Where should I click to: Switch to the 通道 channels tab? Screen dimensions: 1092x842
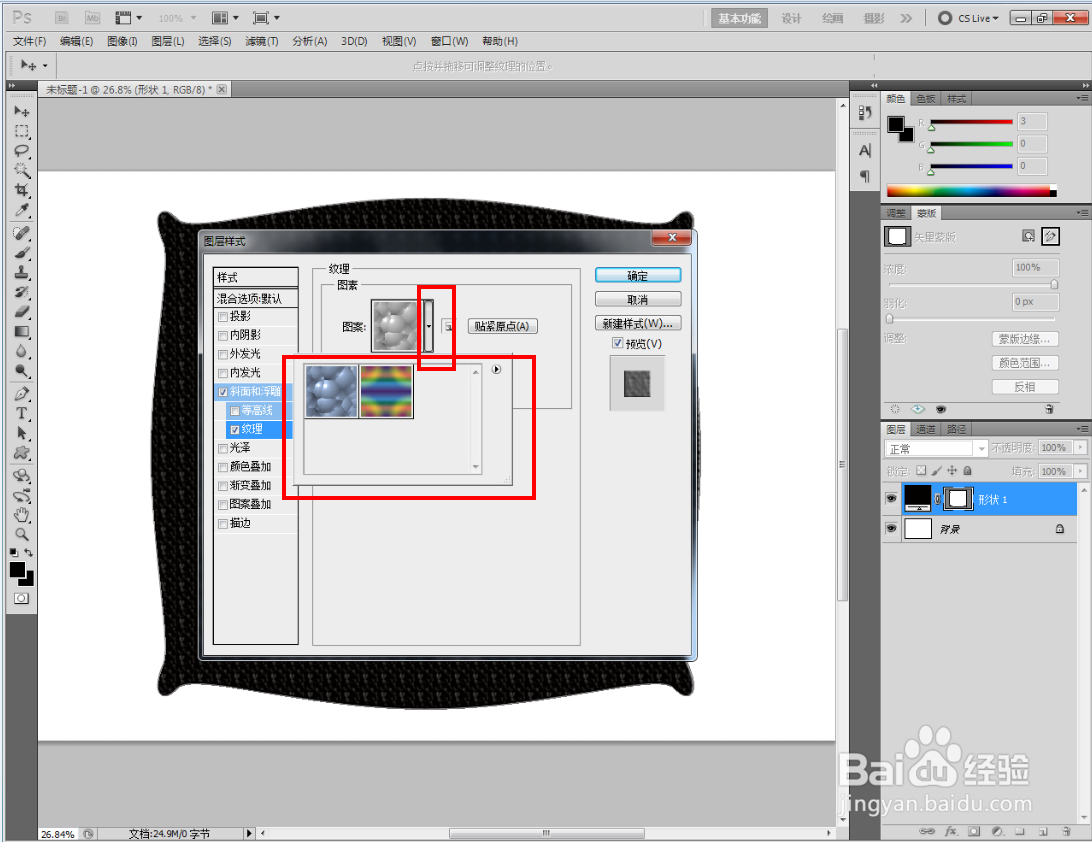pos(926,429)
